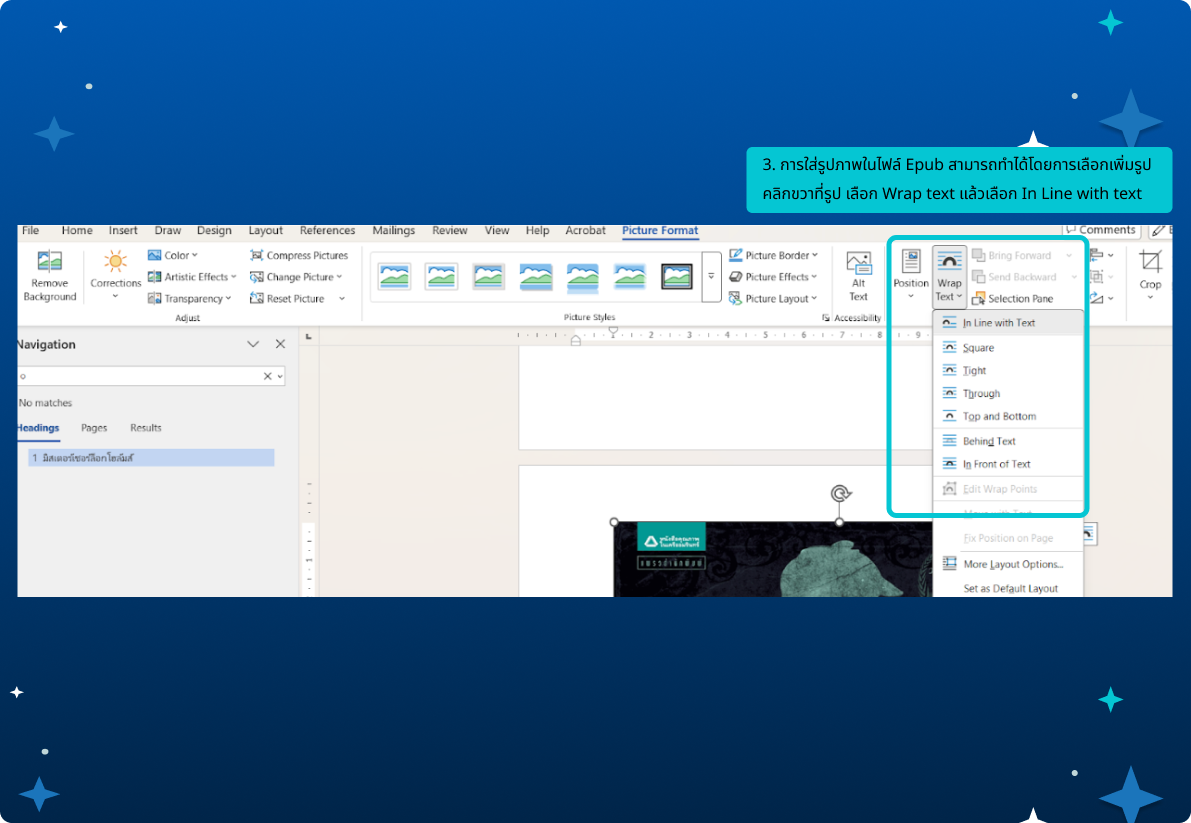Click the Comments button
The width and height of the screenshot is (1191, 823).
(x=1101, y=230)
